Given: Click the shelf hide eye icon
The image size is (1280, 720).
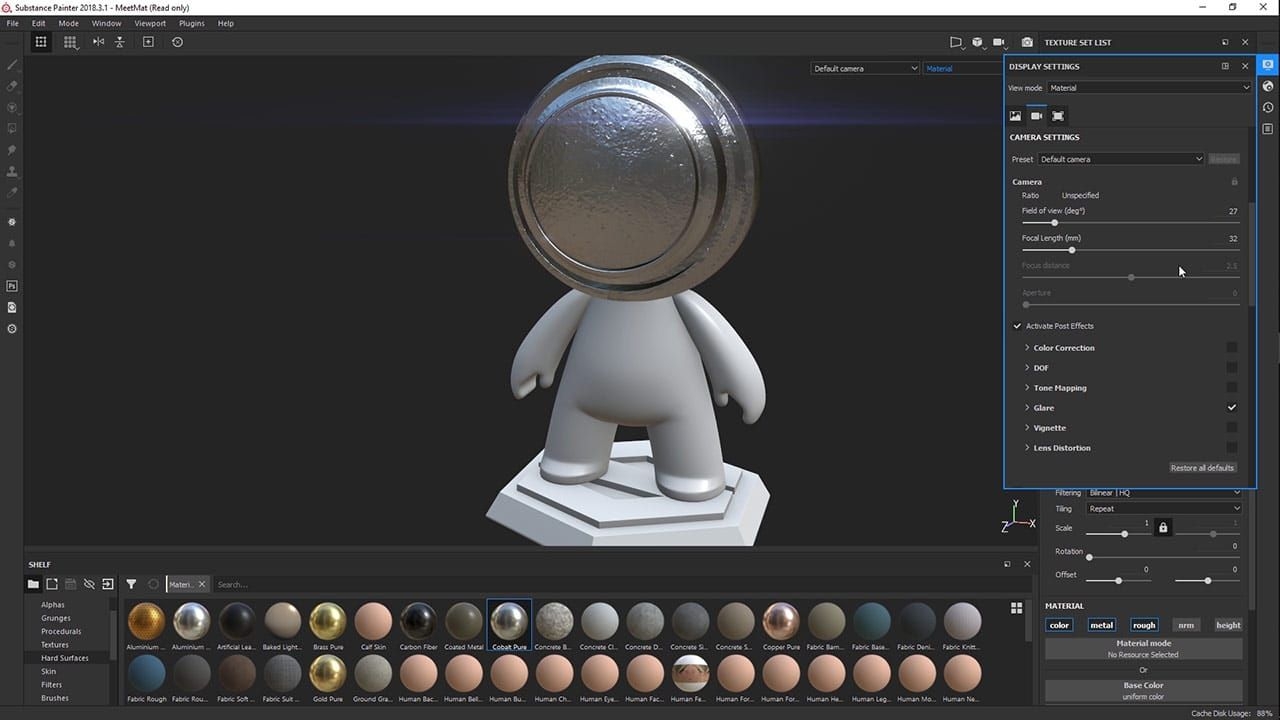Looking at the screenshot, I should pyautogui.click(x=89, y=584).
